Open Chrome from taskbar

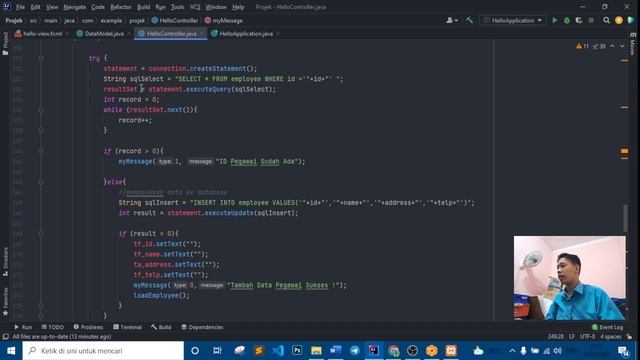[x=393, y=351]
